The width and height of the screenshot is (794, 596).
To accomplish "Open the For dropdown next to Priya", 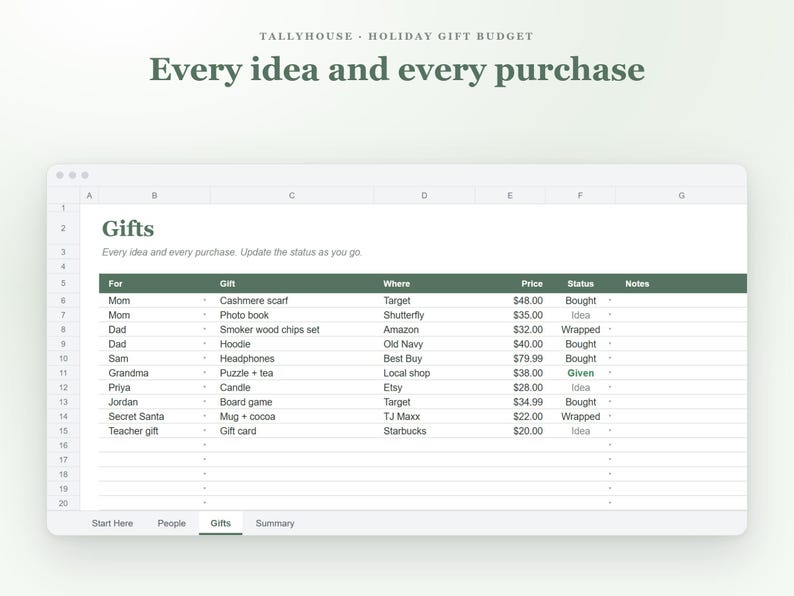I will click(x=205, y=387).
